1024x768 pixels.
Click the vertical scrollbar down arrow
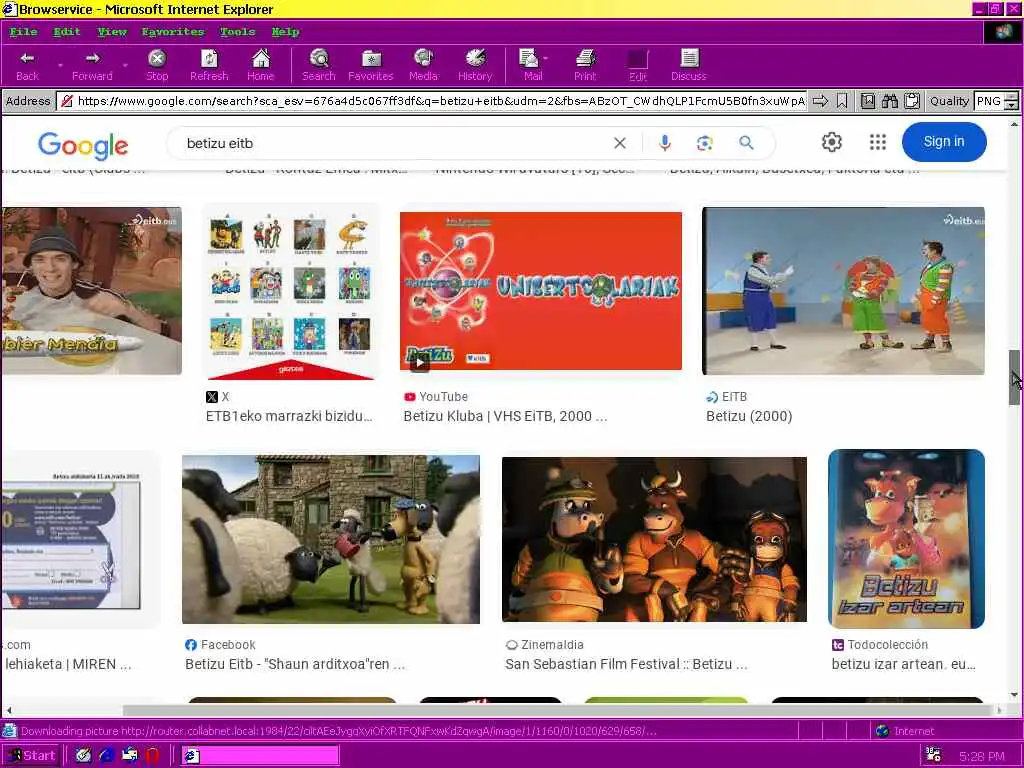coord(1014,695)
